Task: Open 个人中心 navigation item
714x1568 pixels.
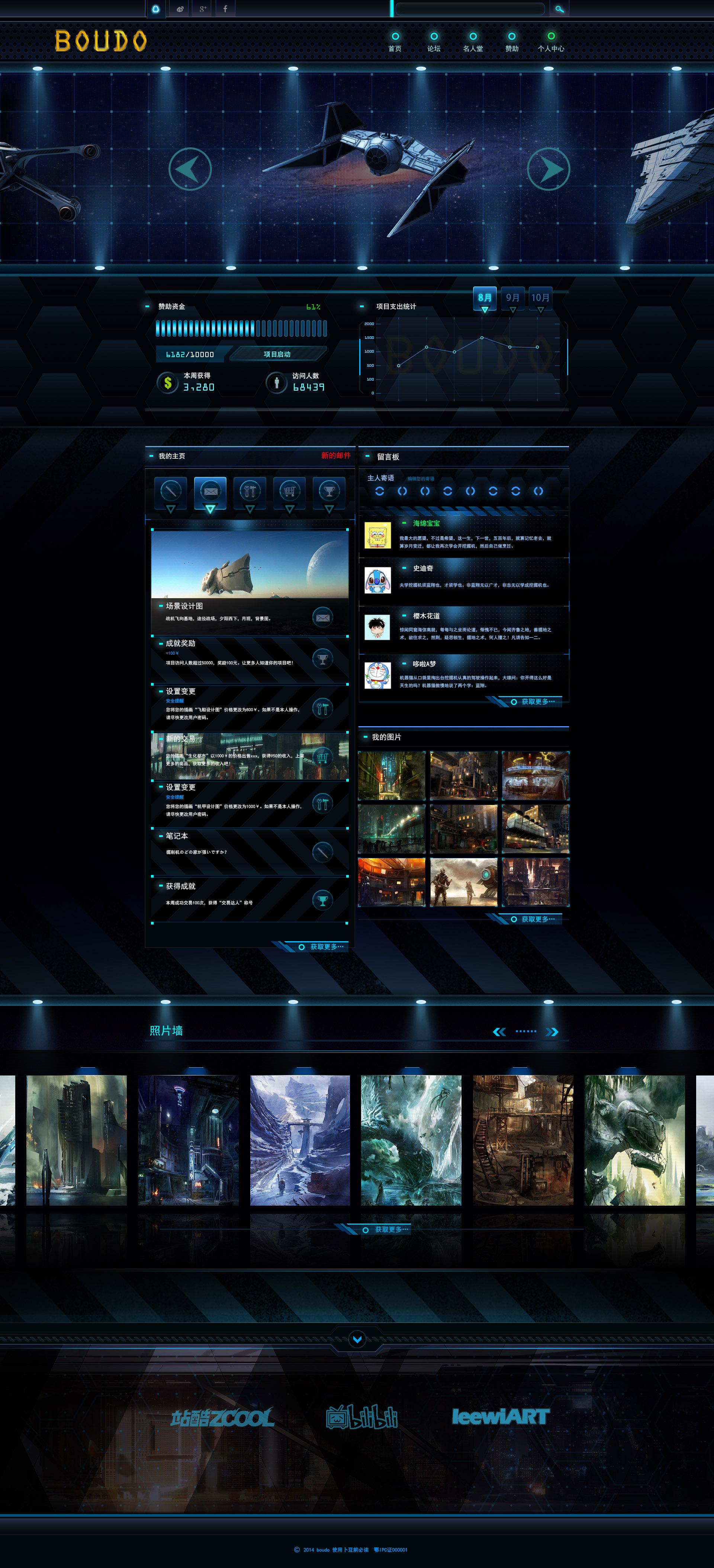Action: click(550, 42)
